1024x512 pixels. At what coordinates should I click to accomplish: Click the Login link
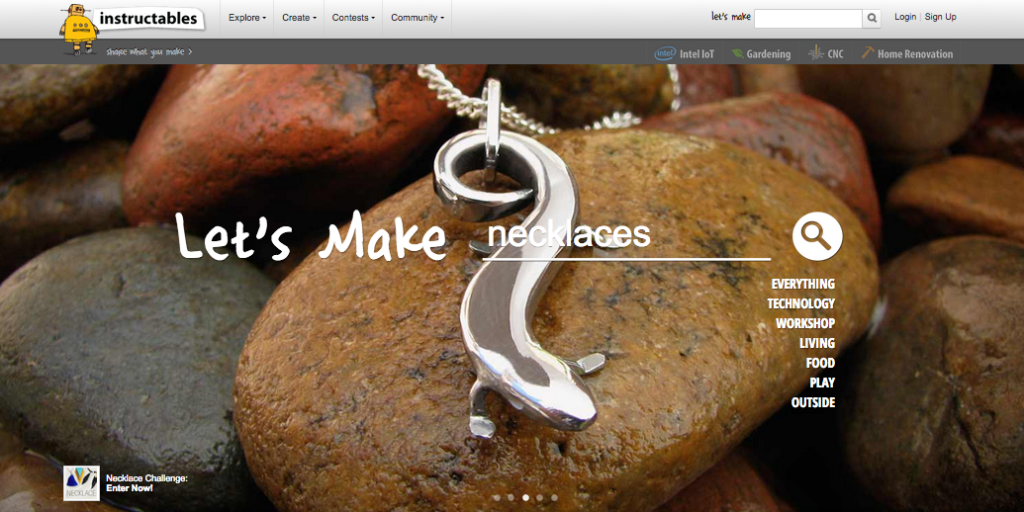905,17
